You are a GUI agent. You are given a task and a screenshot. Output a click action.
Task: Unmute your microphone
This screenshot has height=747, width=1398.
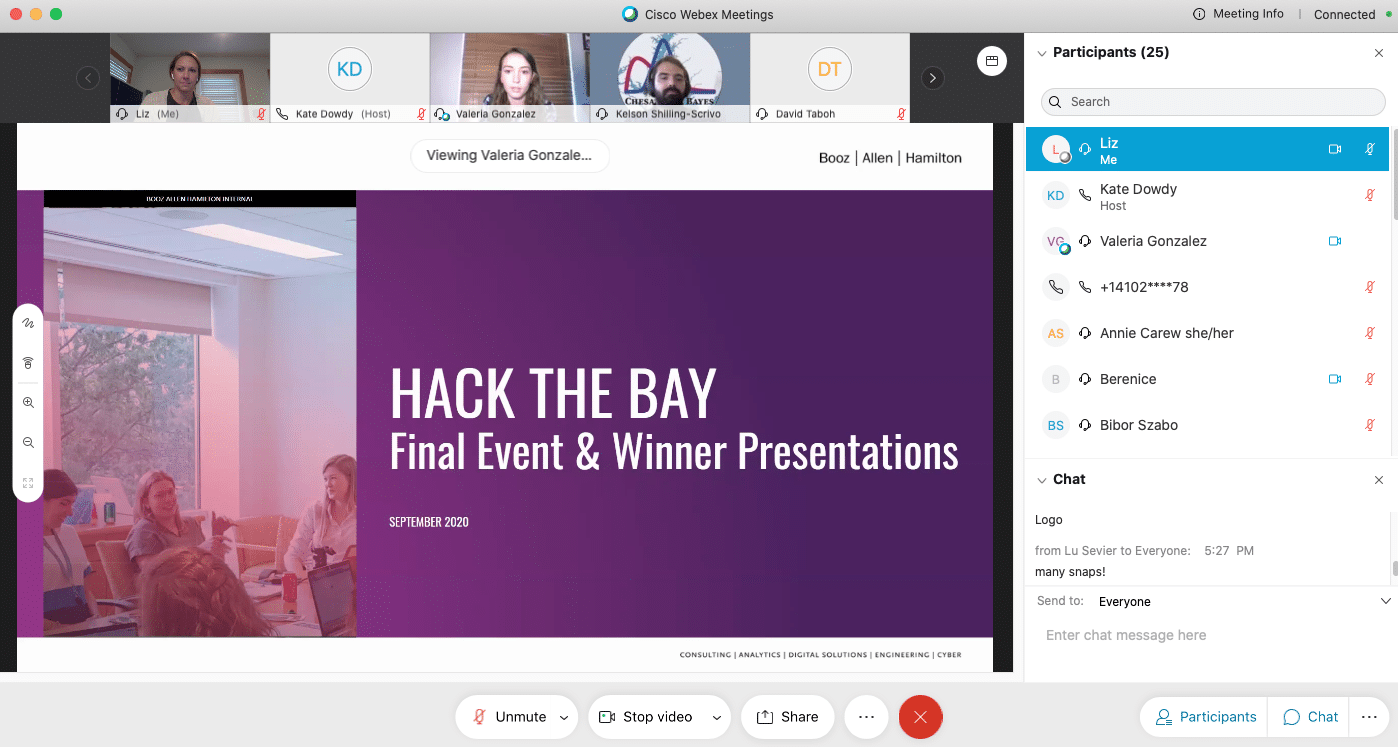509,717
